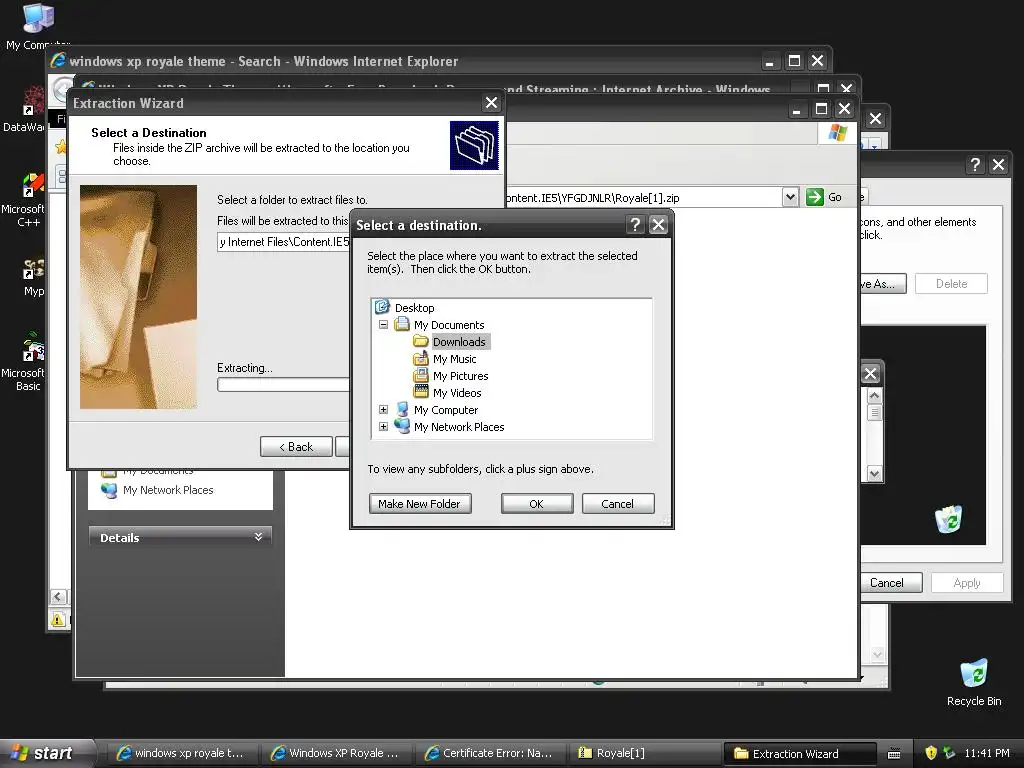Click the Downloads folder icon
This screenshot has width=1024, height=768.
click(421, 342)
